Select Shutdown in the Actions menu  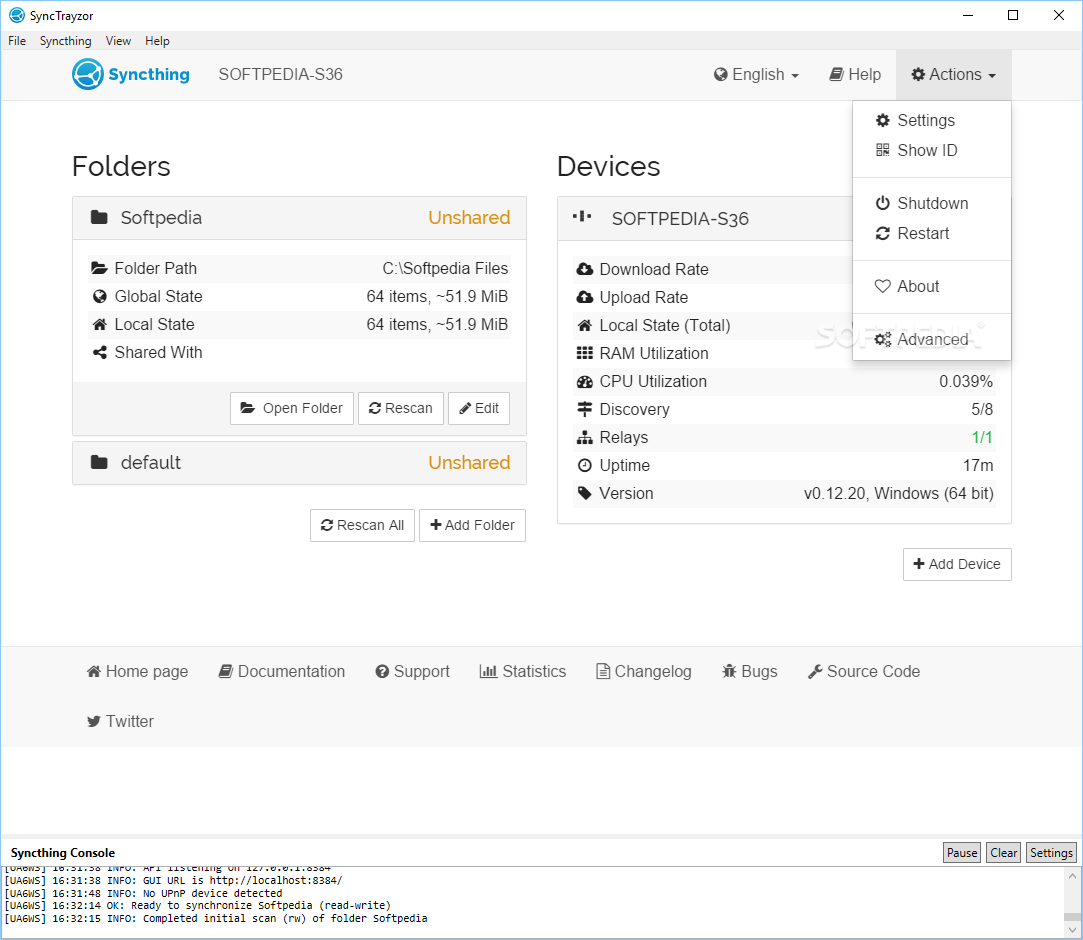pos(932,203)
